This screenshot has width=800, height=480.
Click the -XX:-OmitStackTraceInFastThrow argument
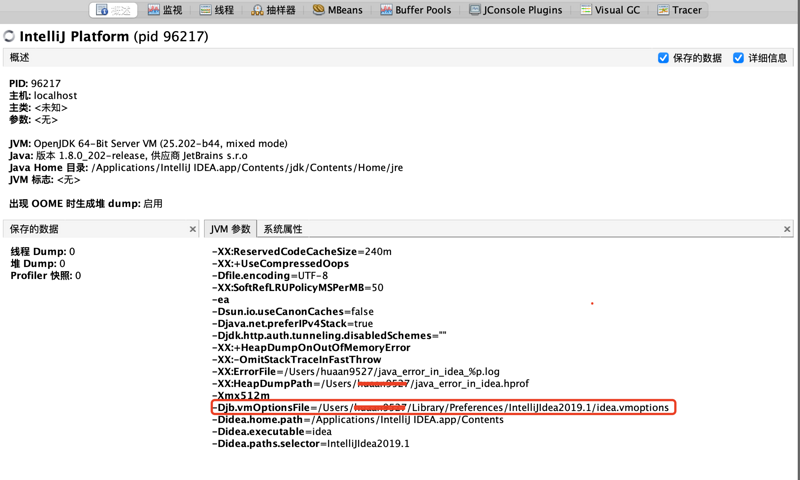pos(296,360)
